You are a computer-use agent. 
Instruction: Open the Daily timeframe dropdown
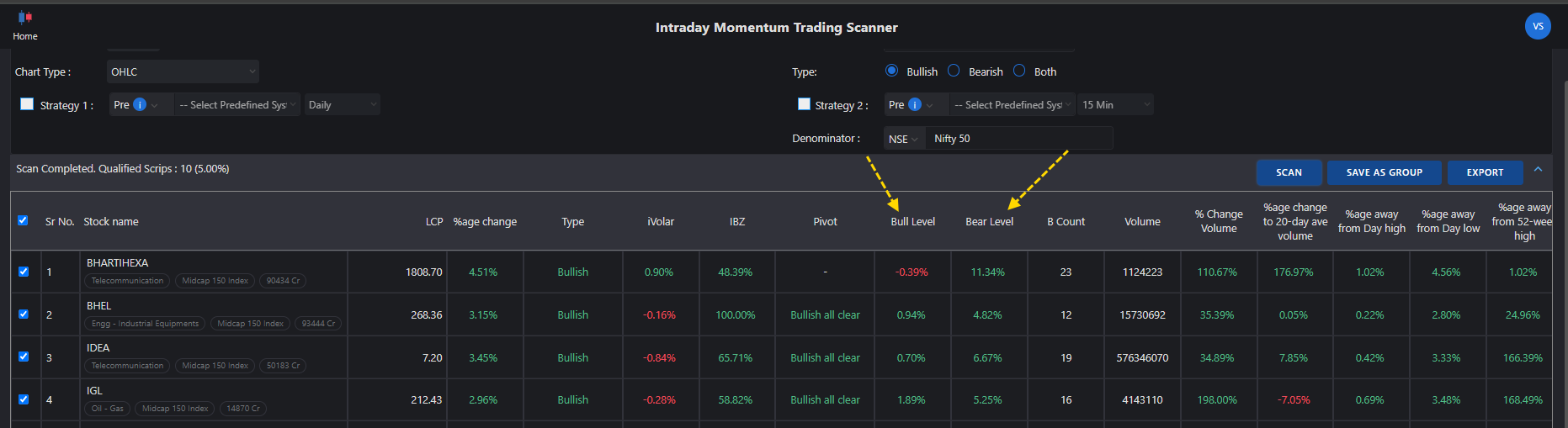tap(342, 104)
